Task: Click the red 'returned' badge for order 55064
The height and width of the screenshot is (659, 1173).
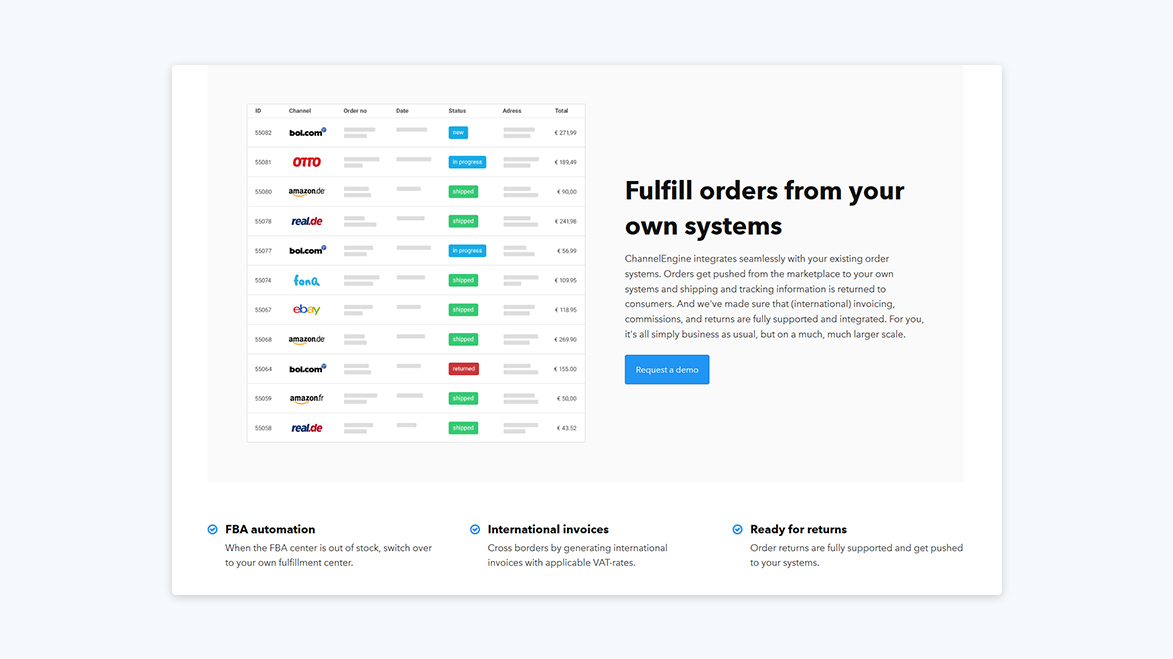Action: pyautogui.click(x=463, y=368)
